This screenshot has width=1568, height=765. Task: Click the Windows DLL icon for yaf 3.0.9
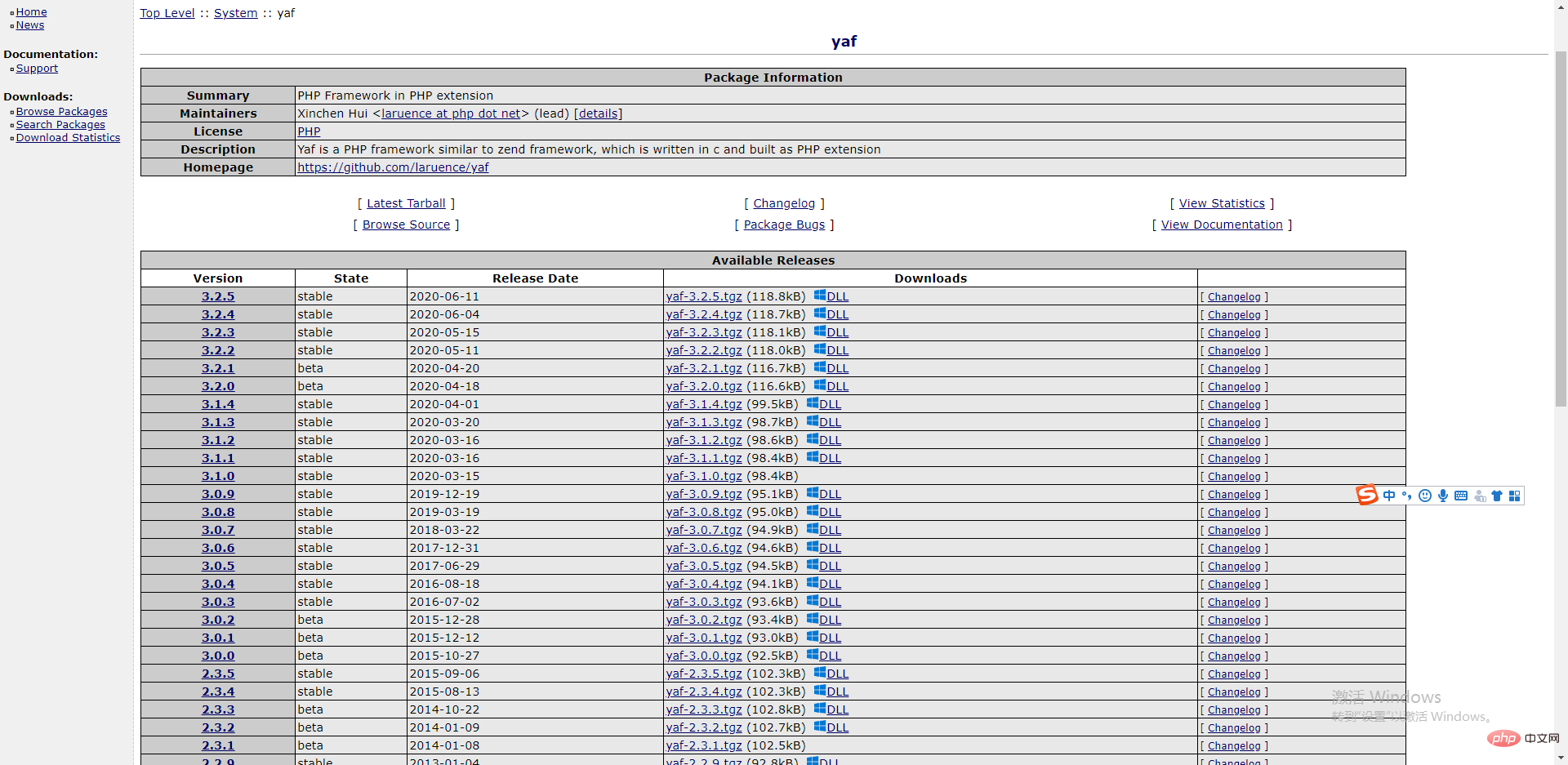[x=813, y=493]
